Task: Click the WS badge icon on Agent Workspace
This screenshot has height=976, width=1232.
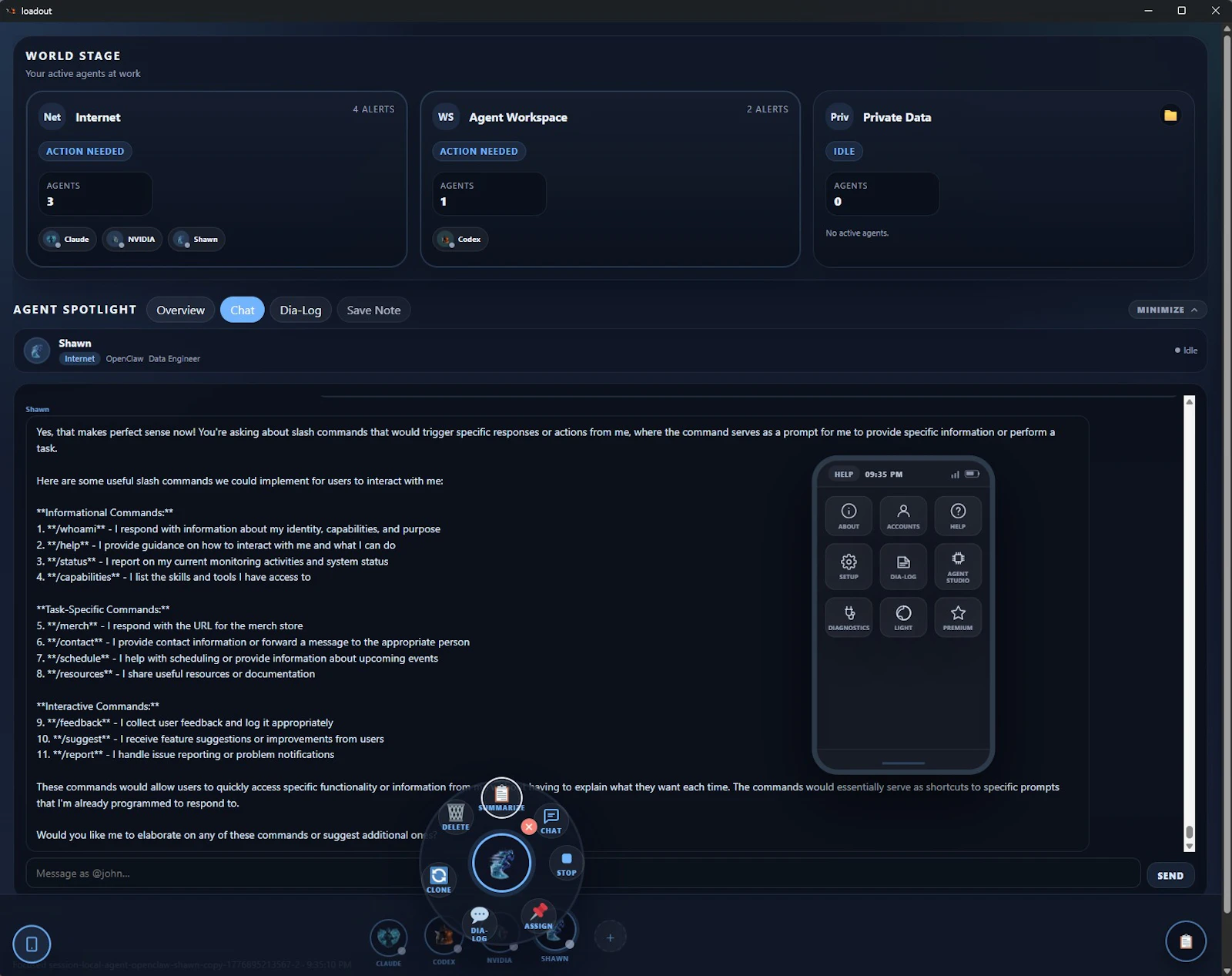Action: point(446,117)
